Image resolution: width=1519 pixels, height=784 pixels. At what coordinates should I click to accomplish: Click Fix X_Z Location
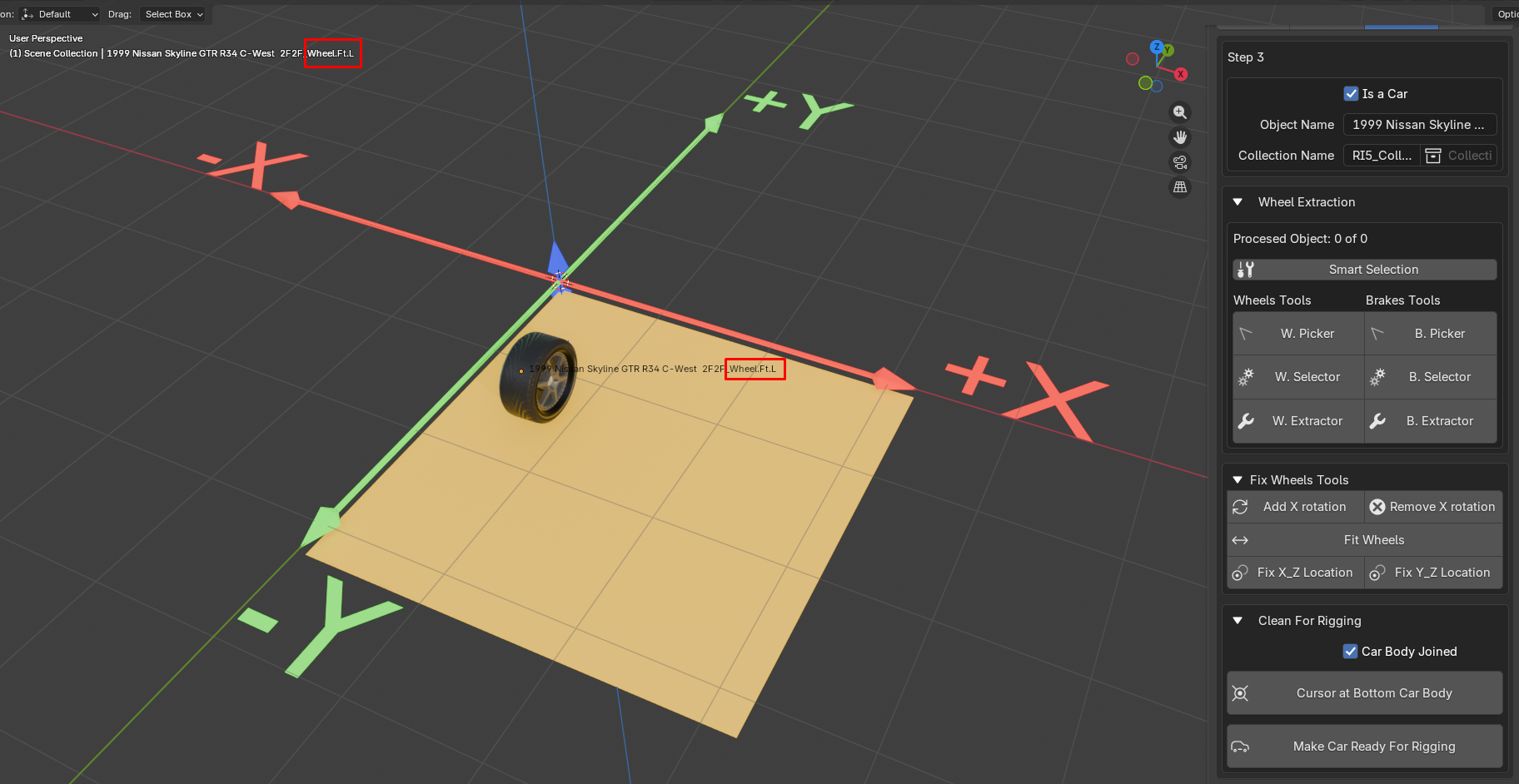coord(1296,573)
